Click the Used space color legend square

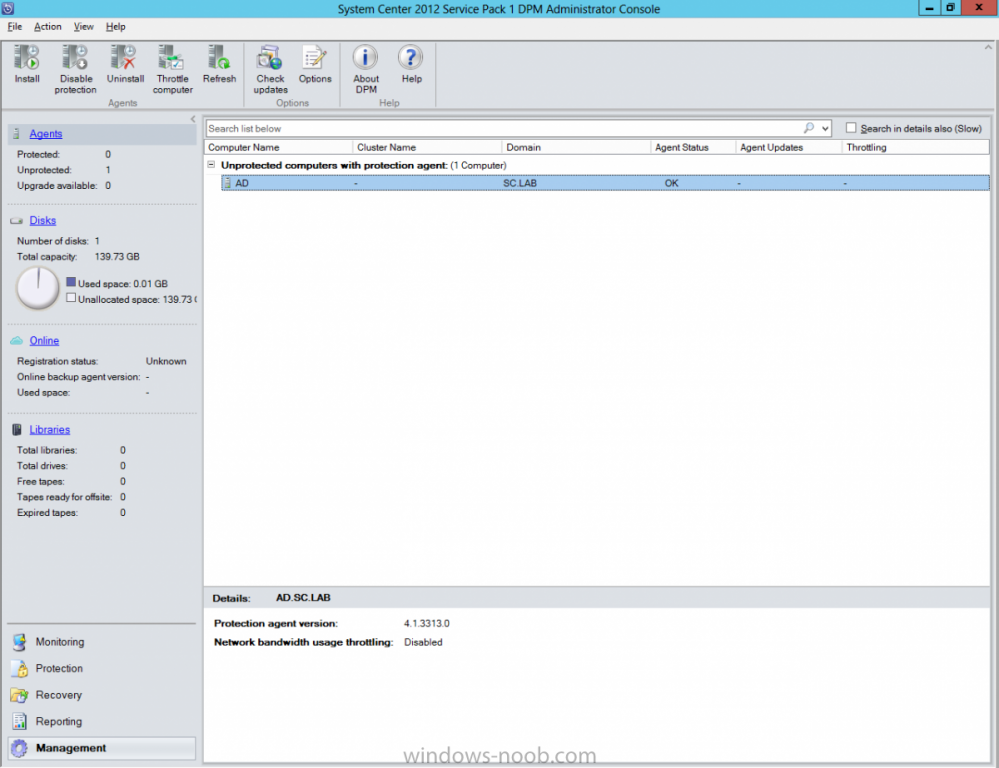[x=71, y=282]
